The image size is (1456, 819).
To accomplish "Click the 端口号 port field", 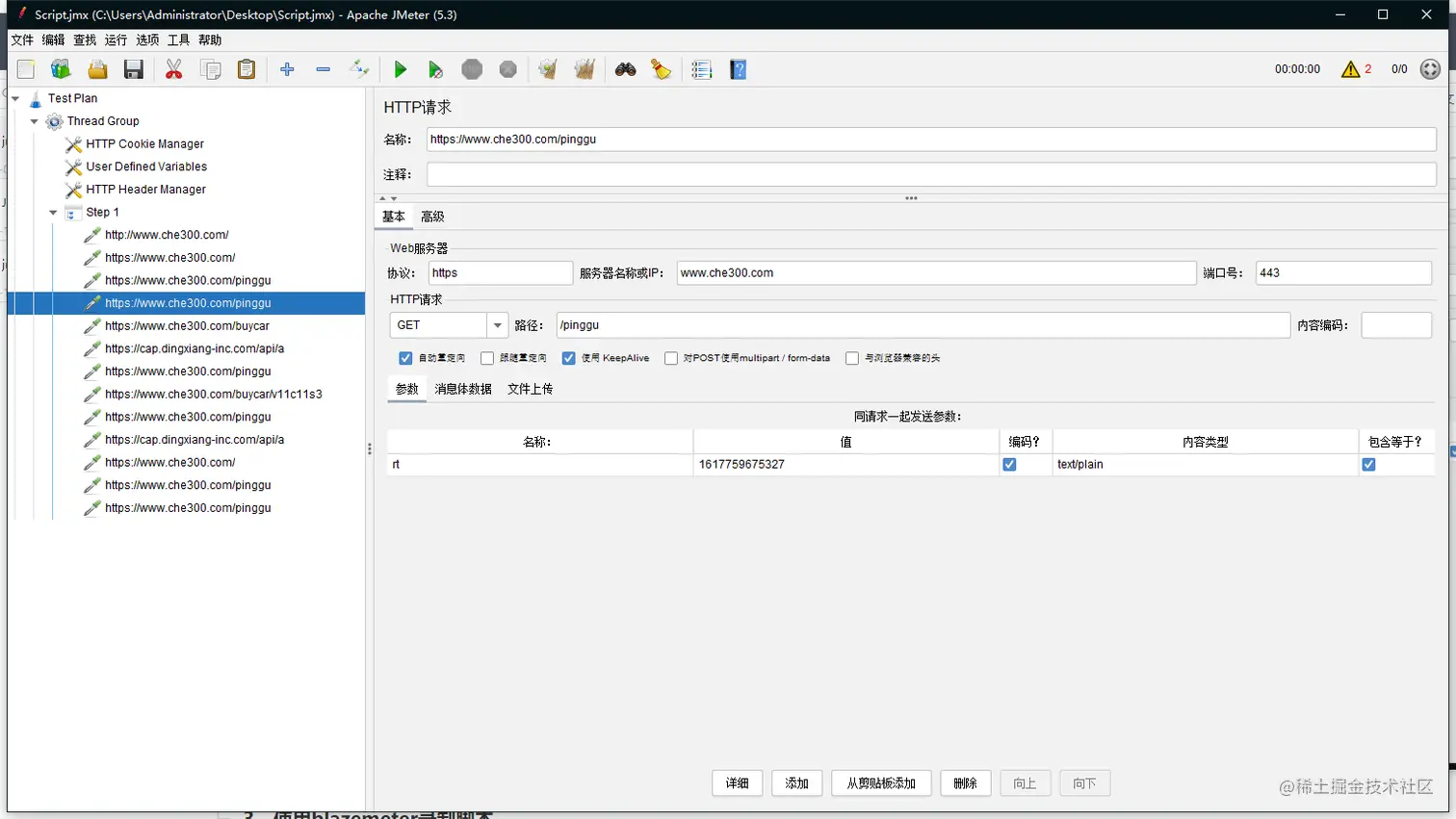I will (x=1343, y=273).
